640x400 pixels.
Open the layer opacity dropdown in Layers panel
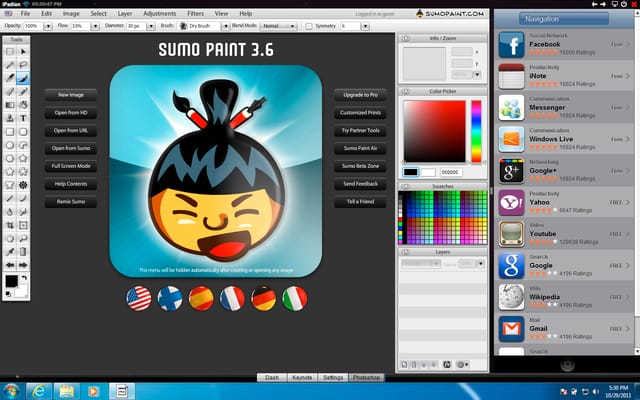tap(480, 264)
